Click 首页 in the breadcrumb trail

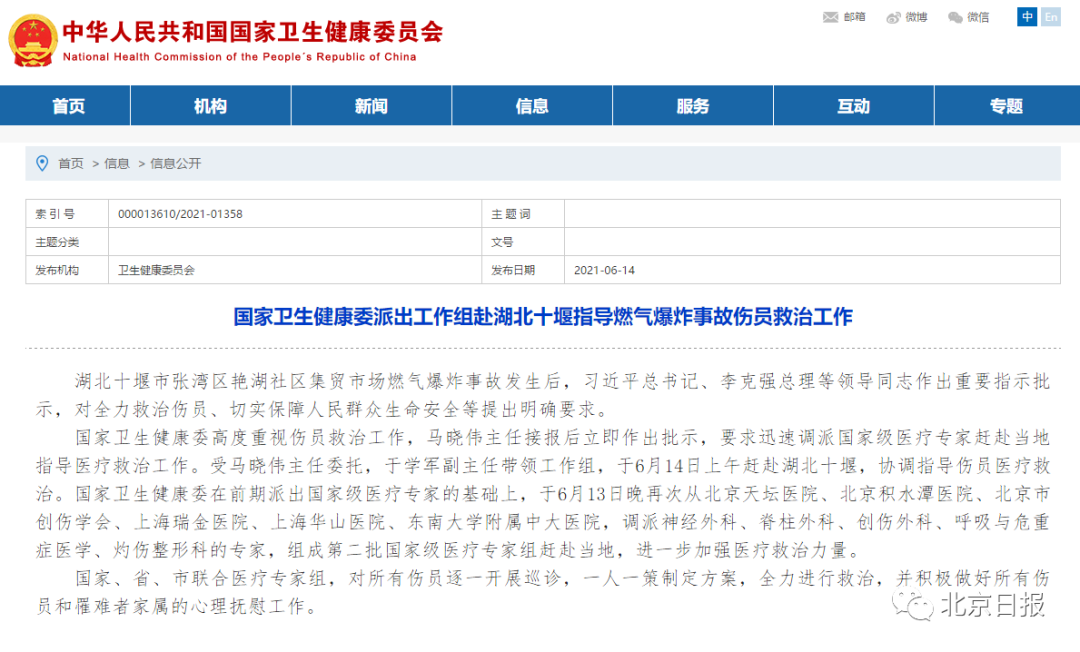(68, 163)
